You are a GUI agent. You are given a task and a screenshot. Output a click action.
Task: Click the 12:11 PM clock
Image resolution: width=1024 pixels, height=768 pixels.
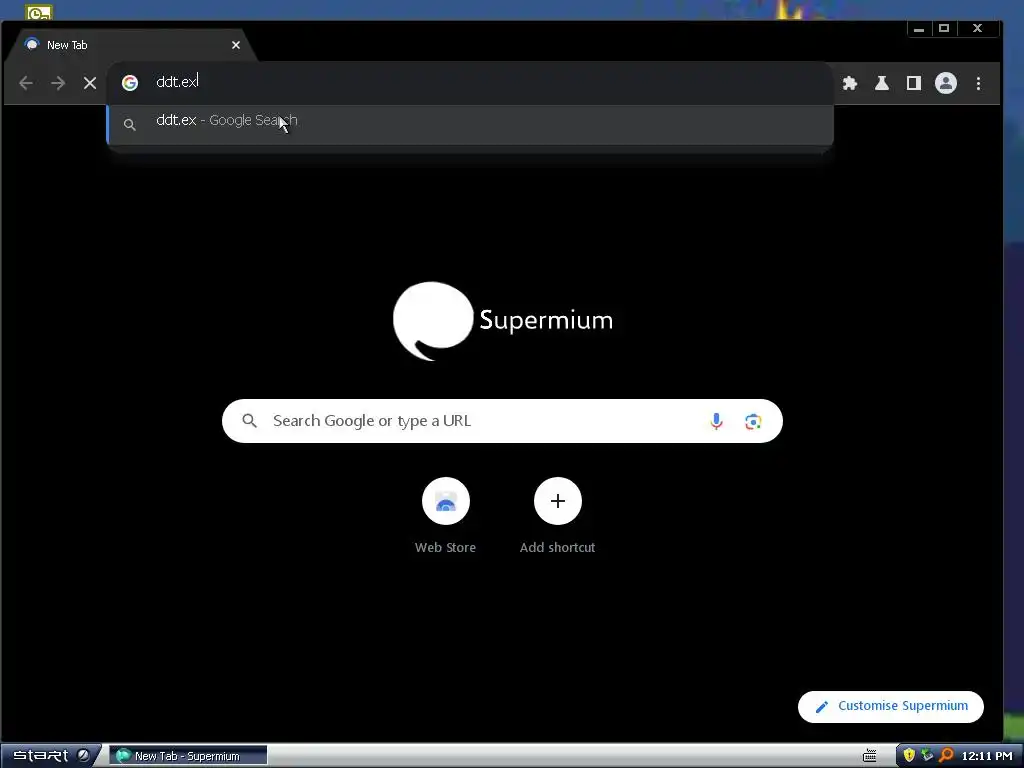pos(987,756)
